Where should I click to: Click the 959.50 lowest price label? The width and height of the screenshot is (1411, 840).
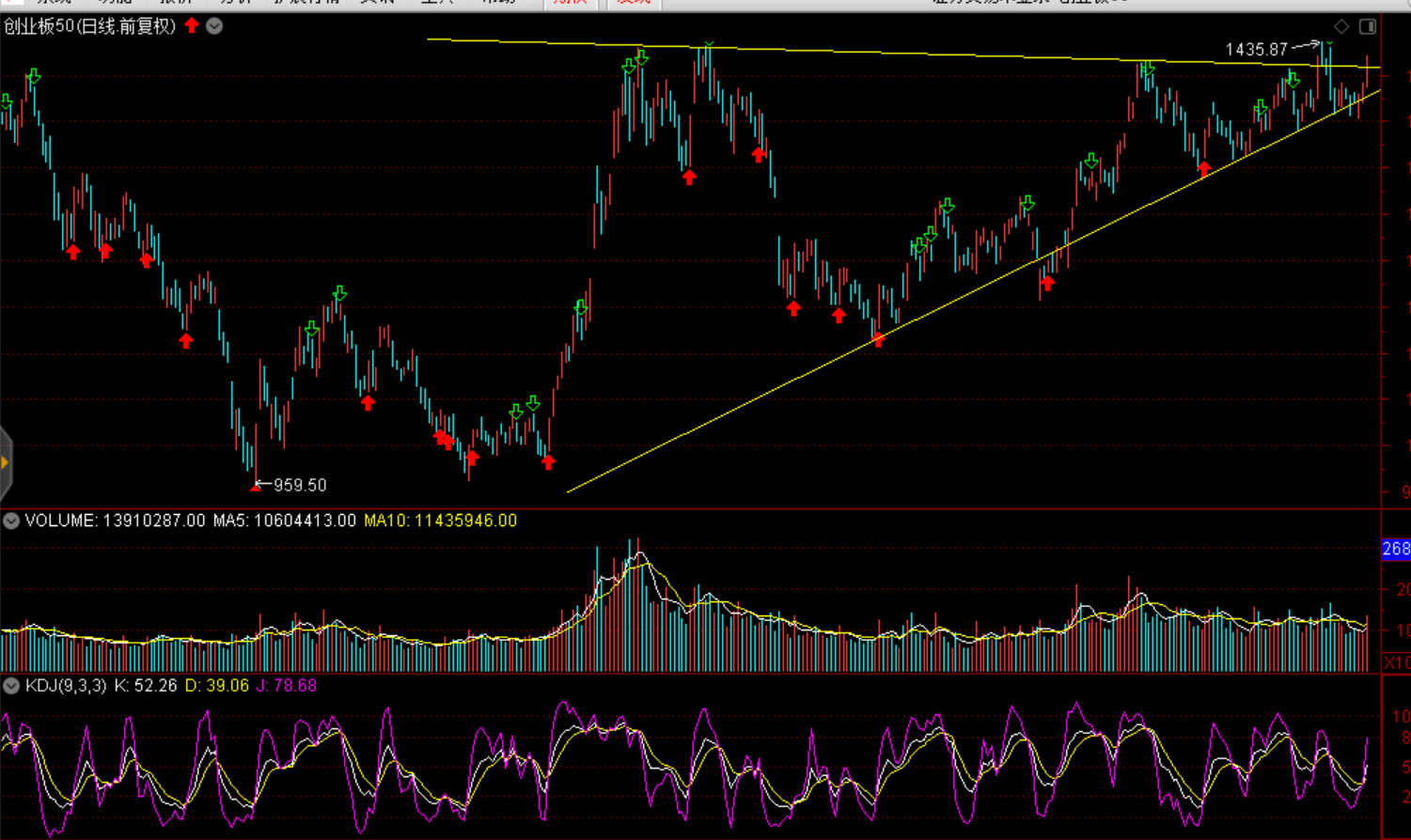pyautogui.click(x=300, y=486)
